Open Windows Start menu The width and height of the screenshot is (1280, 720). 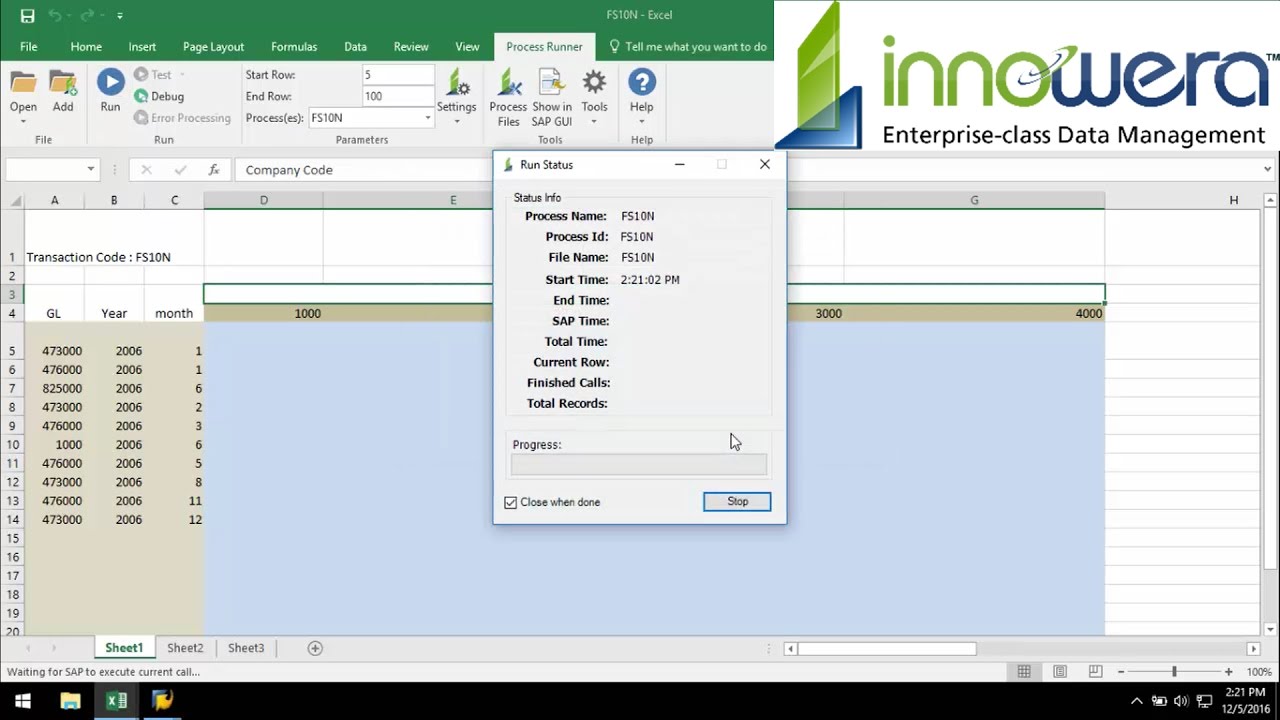pos(23,701)
